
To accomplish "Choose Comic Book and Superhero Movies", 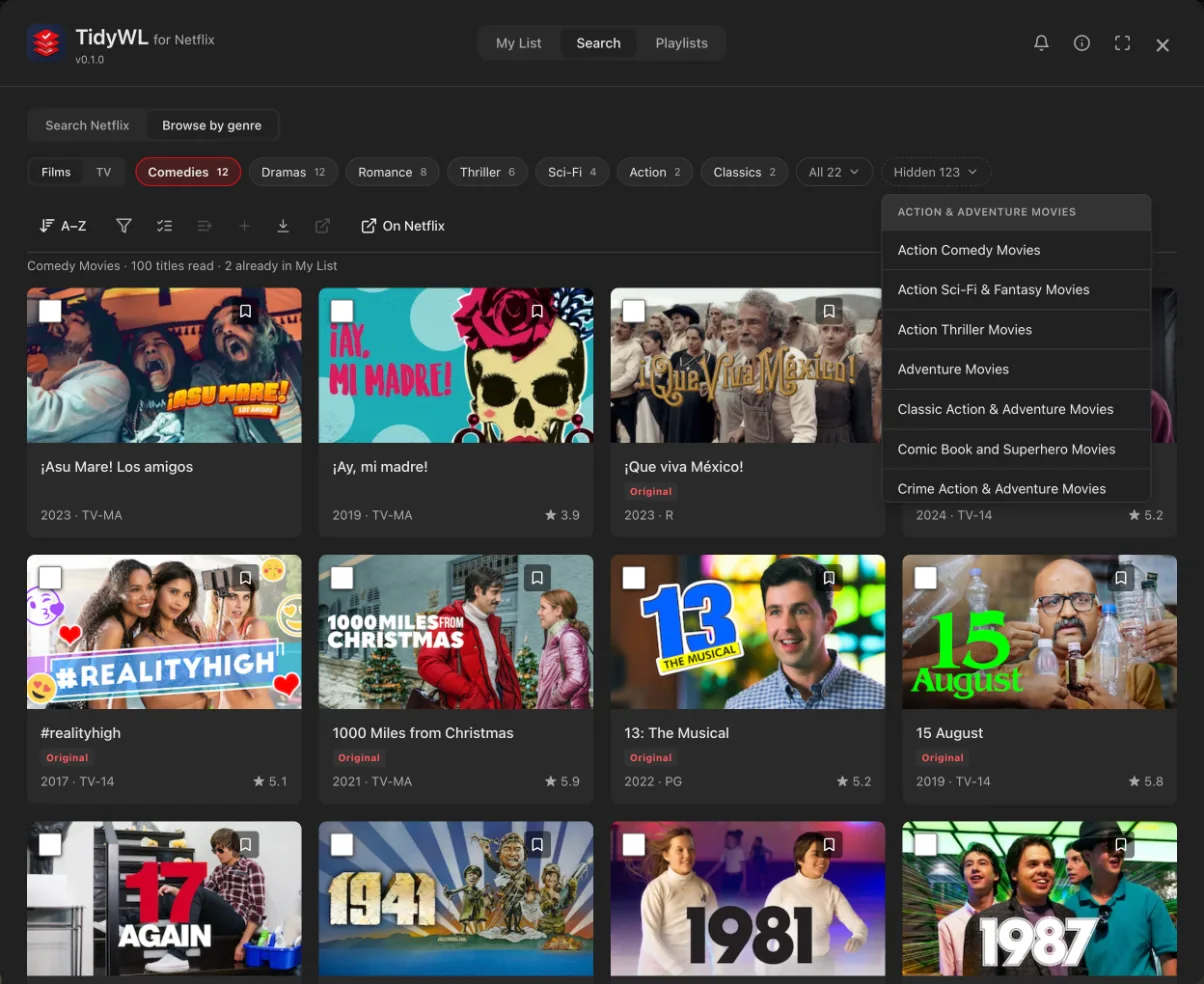I will (x=1016, y=449).
